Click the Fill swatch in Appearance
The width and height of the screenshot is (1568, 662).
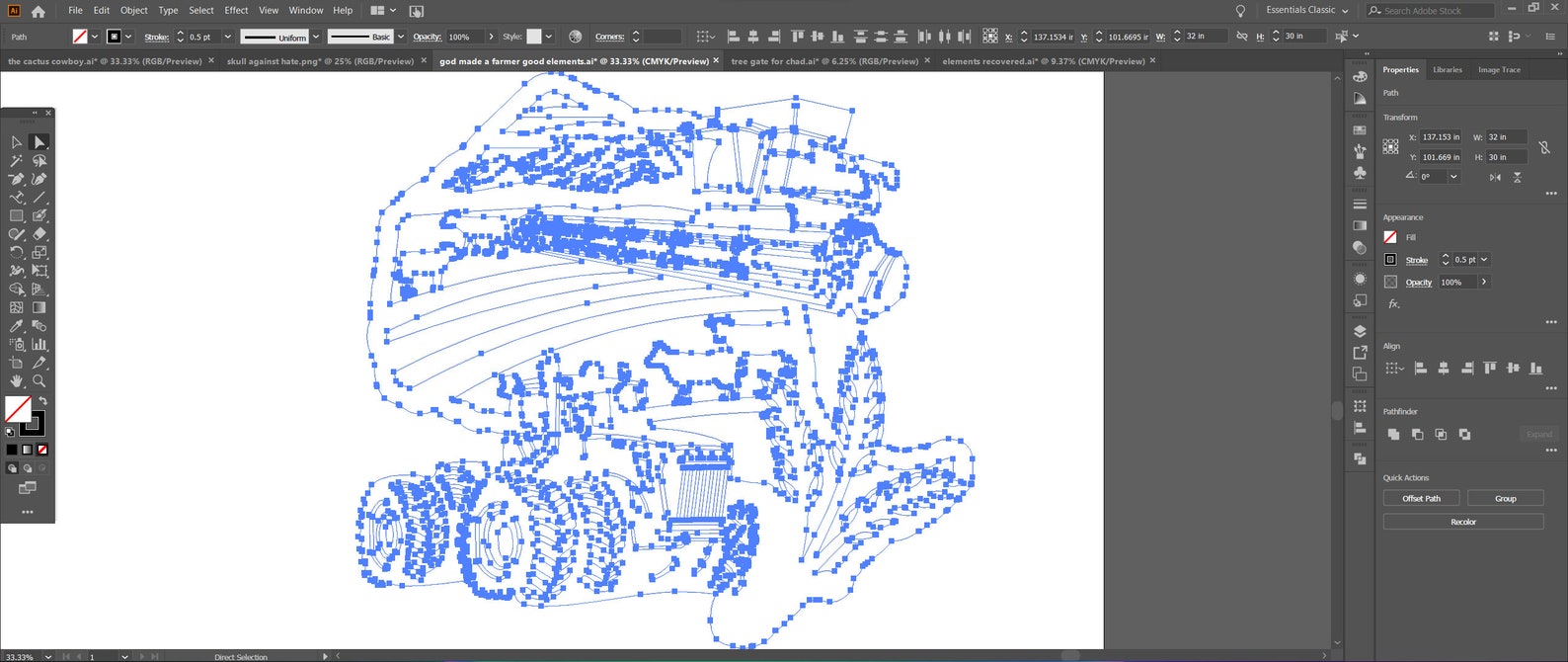1390,237
